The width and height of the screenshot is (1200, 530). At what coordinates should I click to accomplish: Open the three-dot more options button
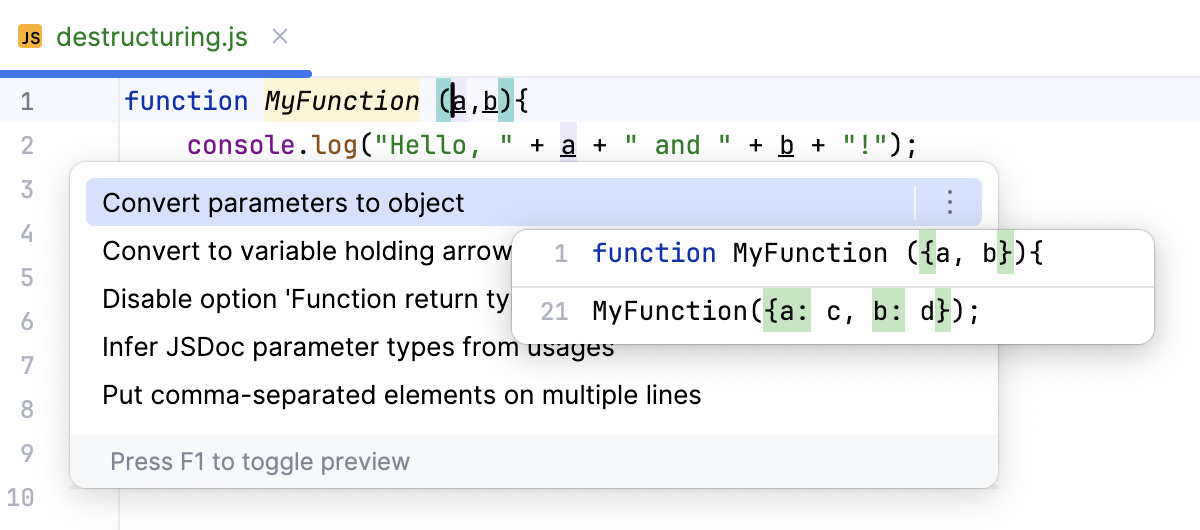coord(949,203)
